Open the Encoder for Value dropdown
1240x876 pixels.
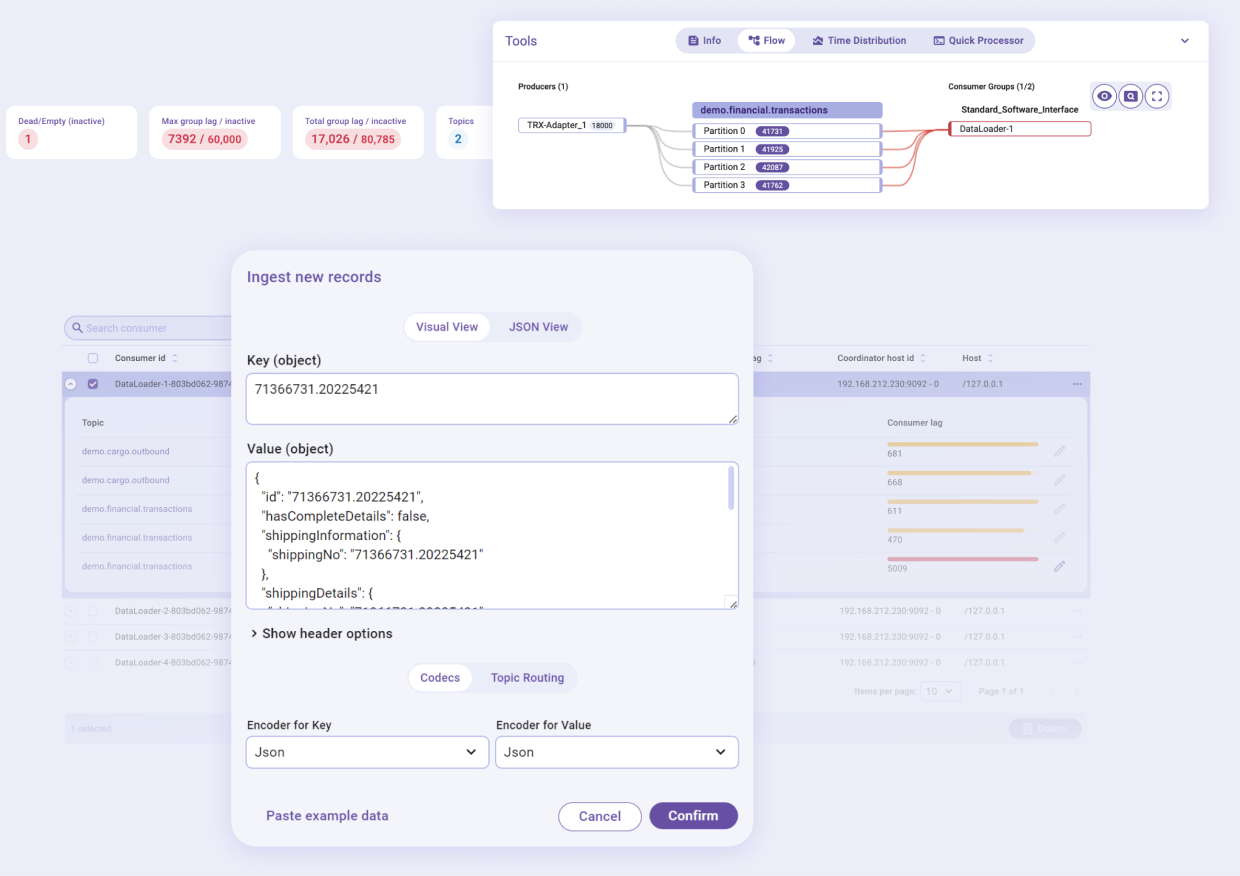(616, 752)
